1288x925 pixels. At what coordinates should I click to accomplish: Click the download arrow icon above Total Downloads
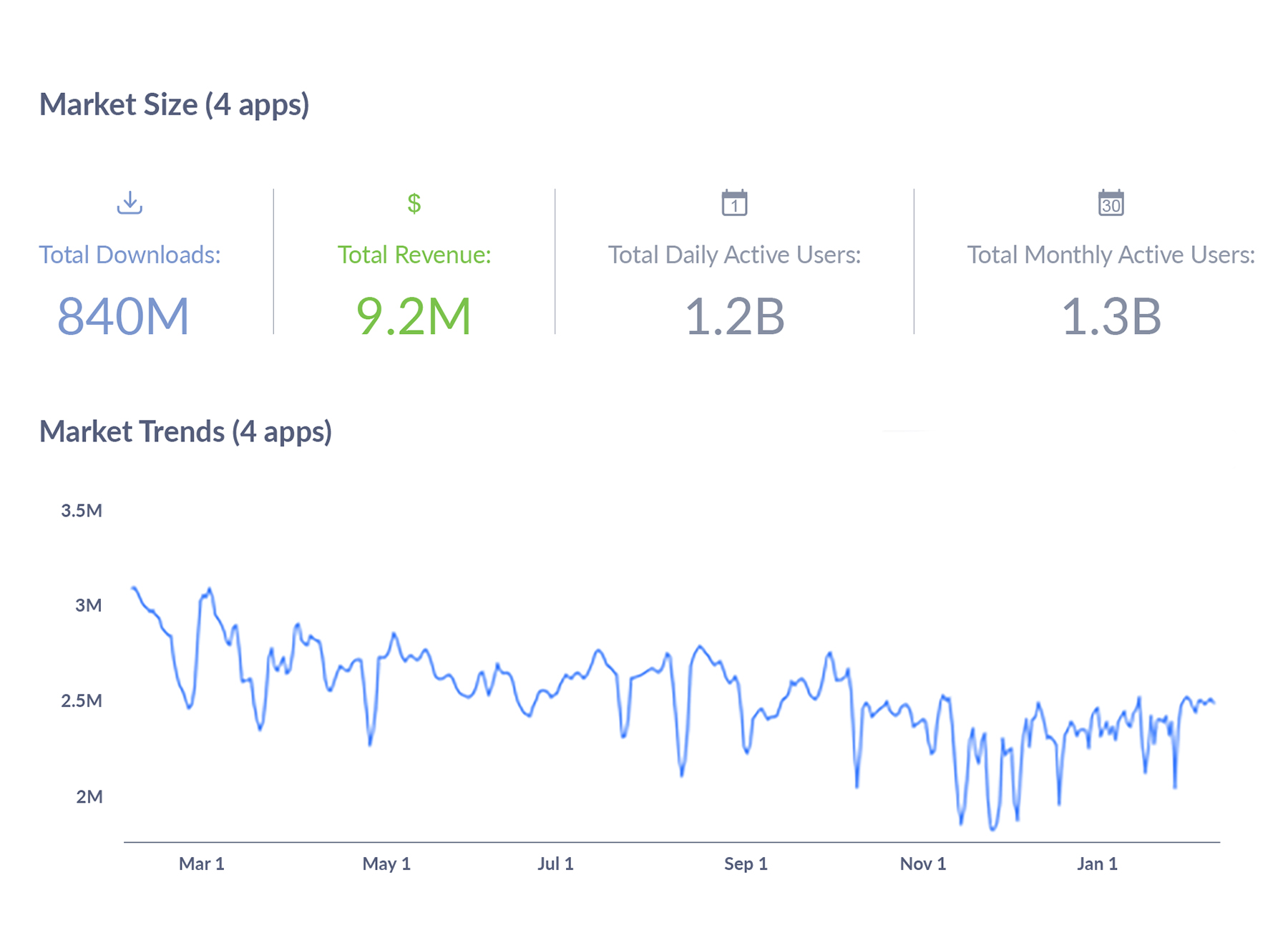130,202
